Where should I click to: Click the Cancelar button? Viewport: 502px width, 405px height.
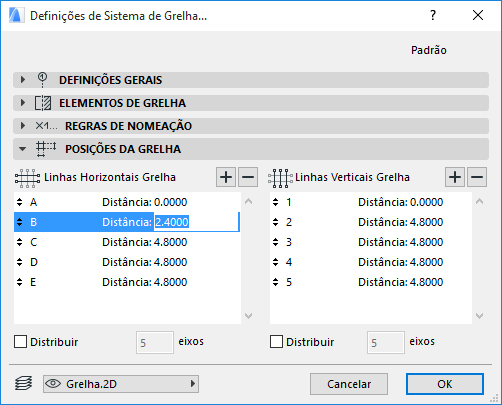tap(349, 384)
